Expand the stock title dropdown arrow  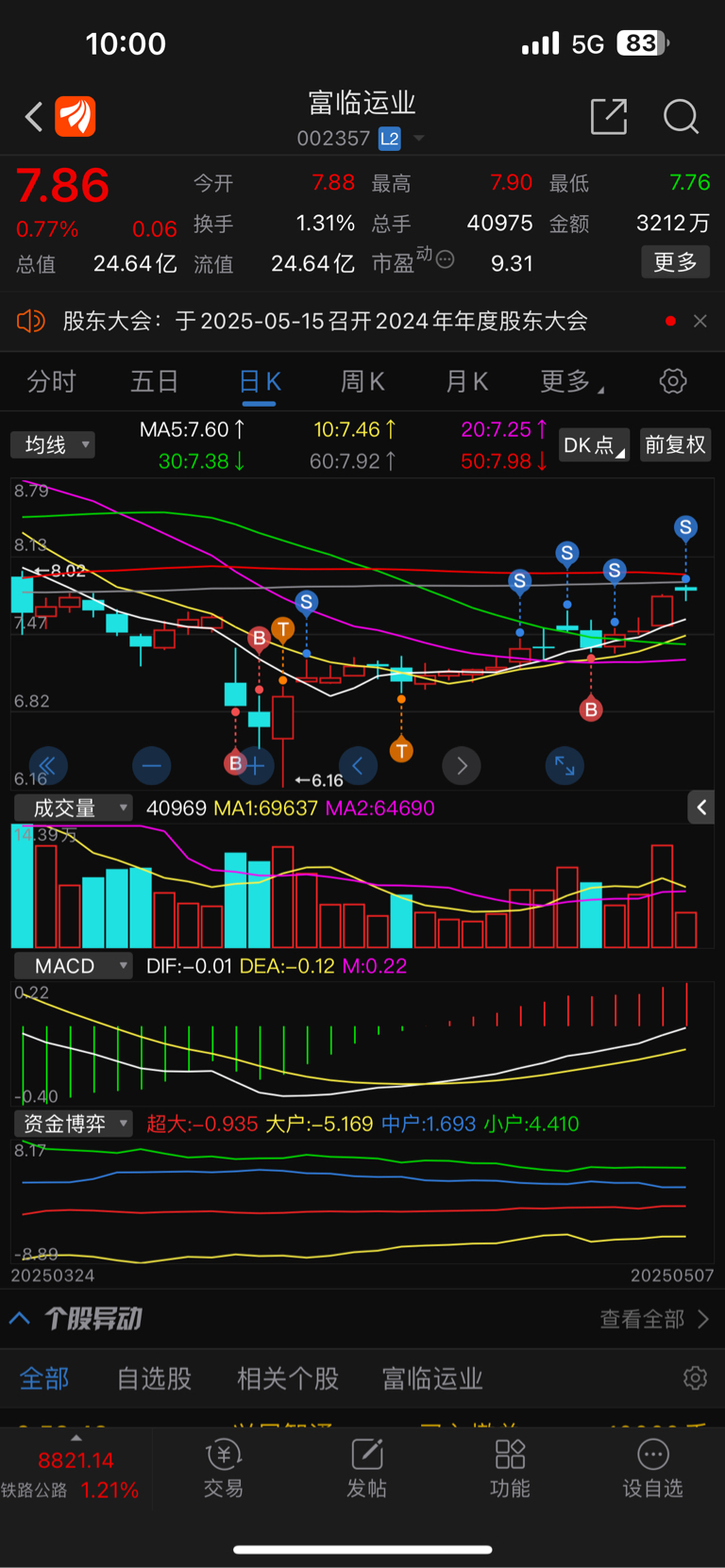click(x=418, y=139)
